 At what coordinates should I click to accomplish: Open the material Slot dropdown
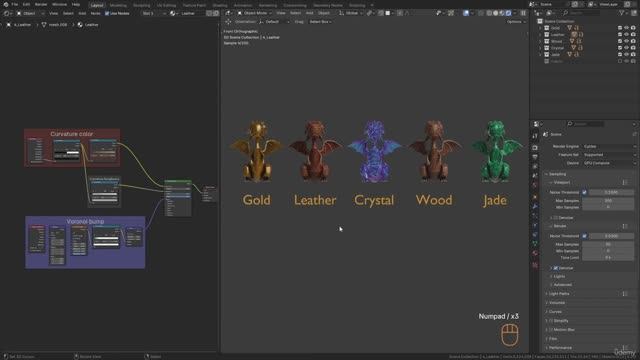[x=153, y=13]
